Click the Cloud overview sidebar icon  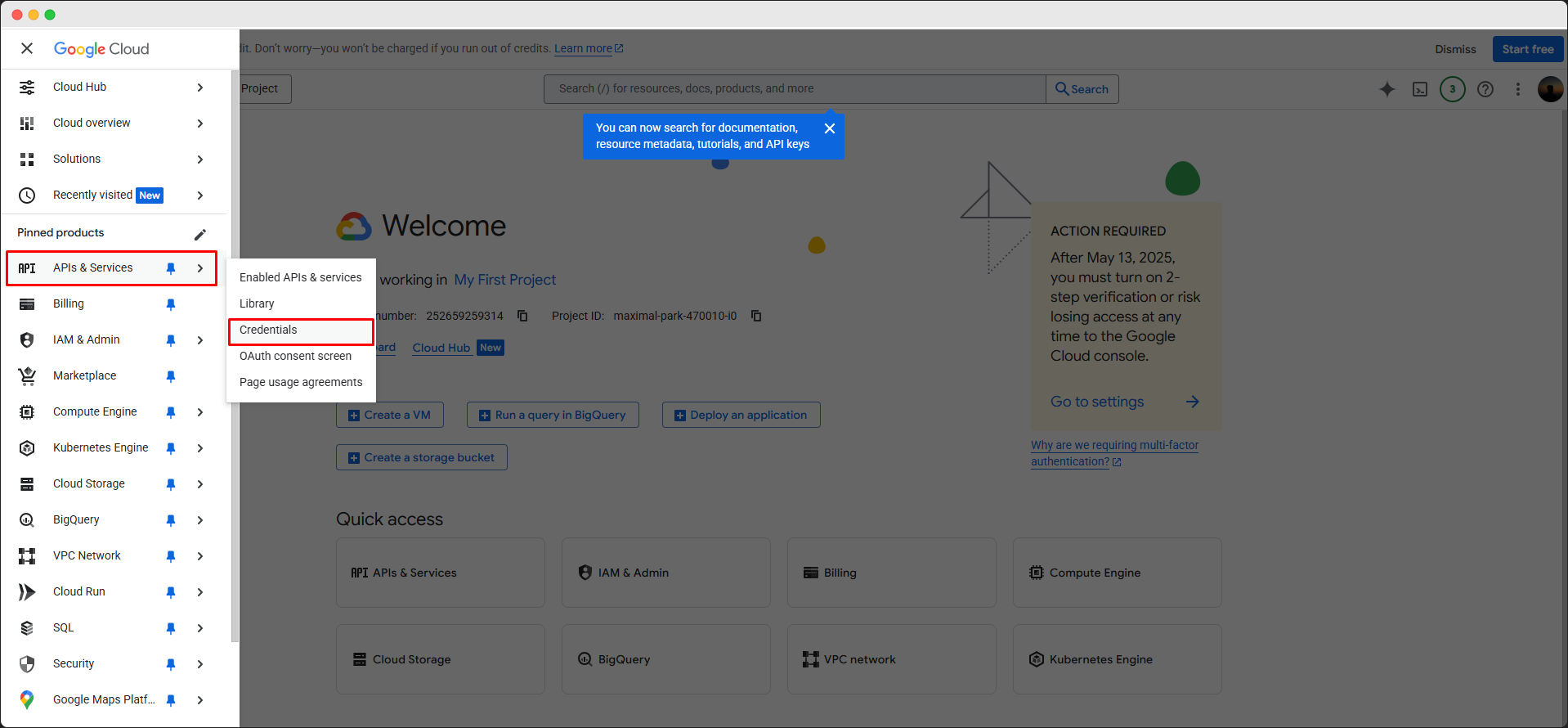click(x=27, y=123)
